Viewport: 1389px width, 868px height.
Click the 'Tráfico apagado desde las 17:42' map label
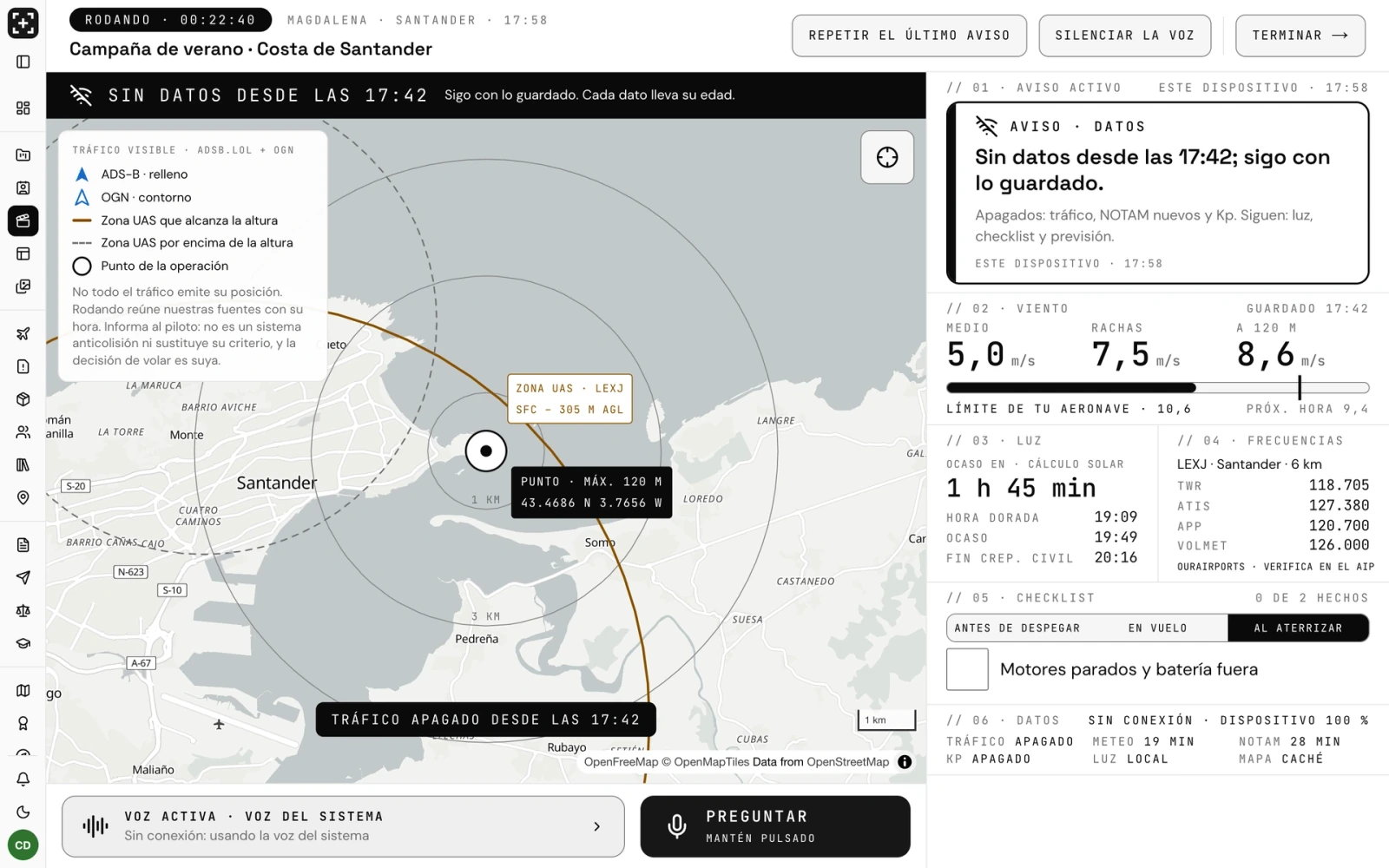[485, 720]
